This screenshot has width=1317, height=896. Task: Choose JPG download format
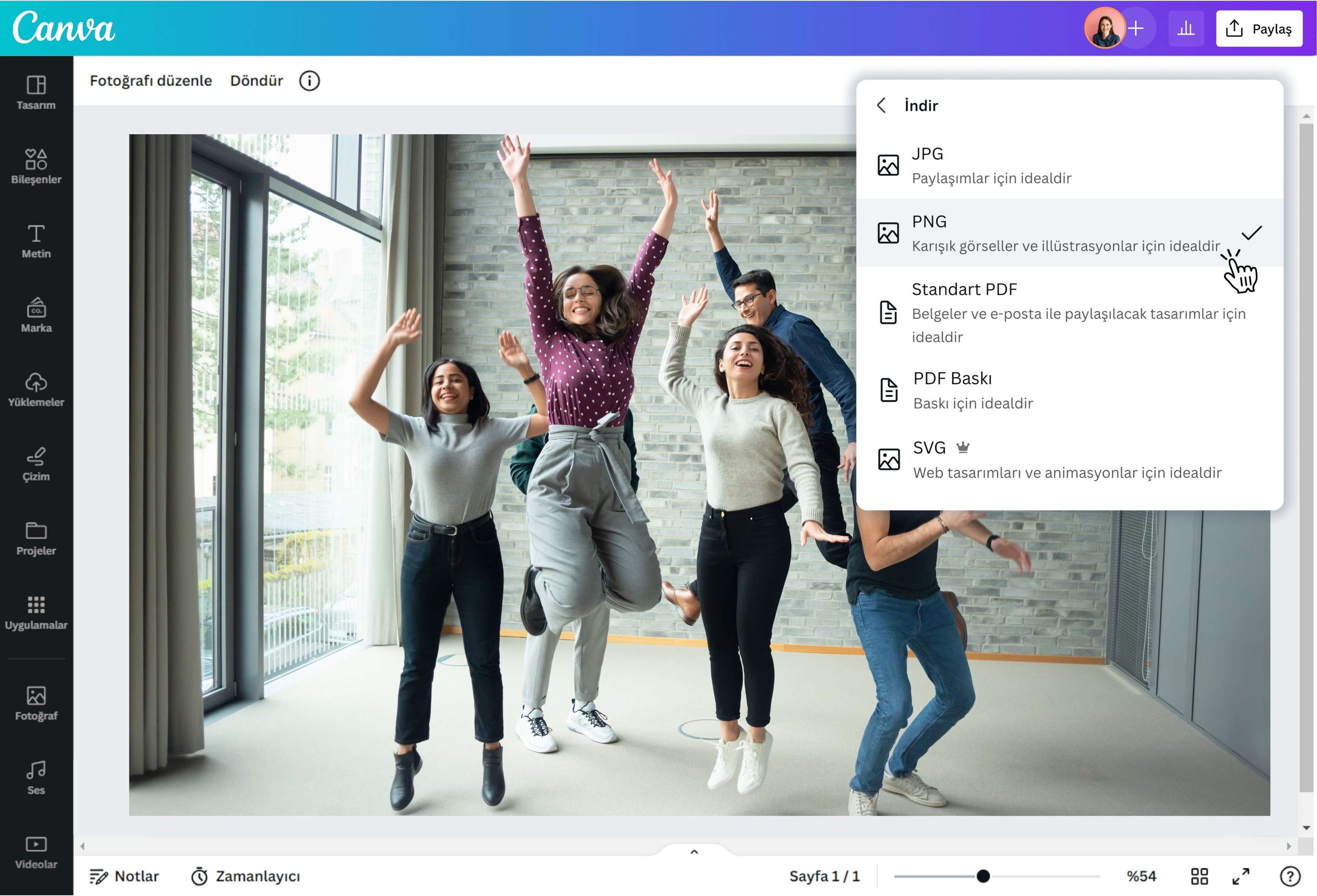1069,165
